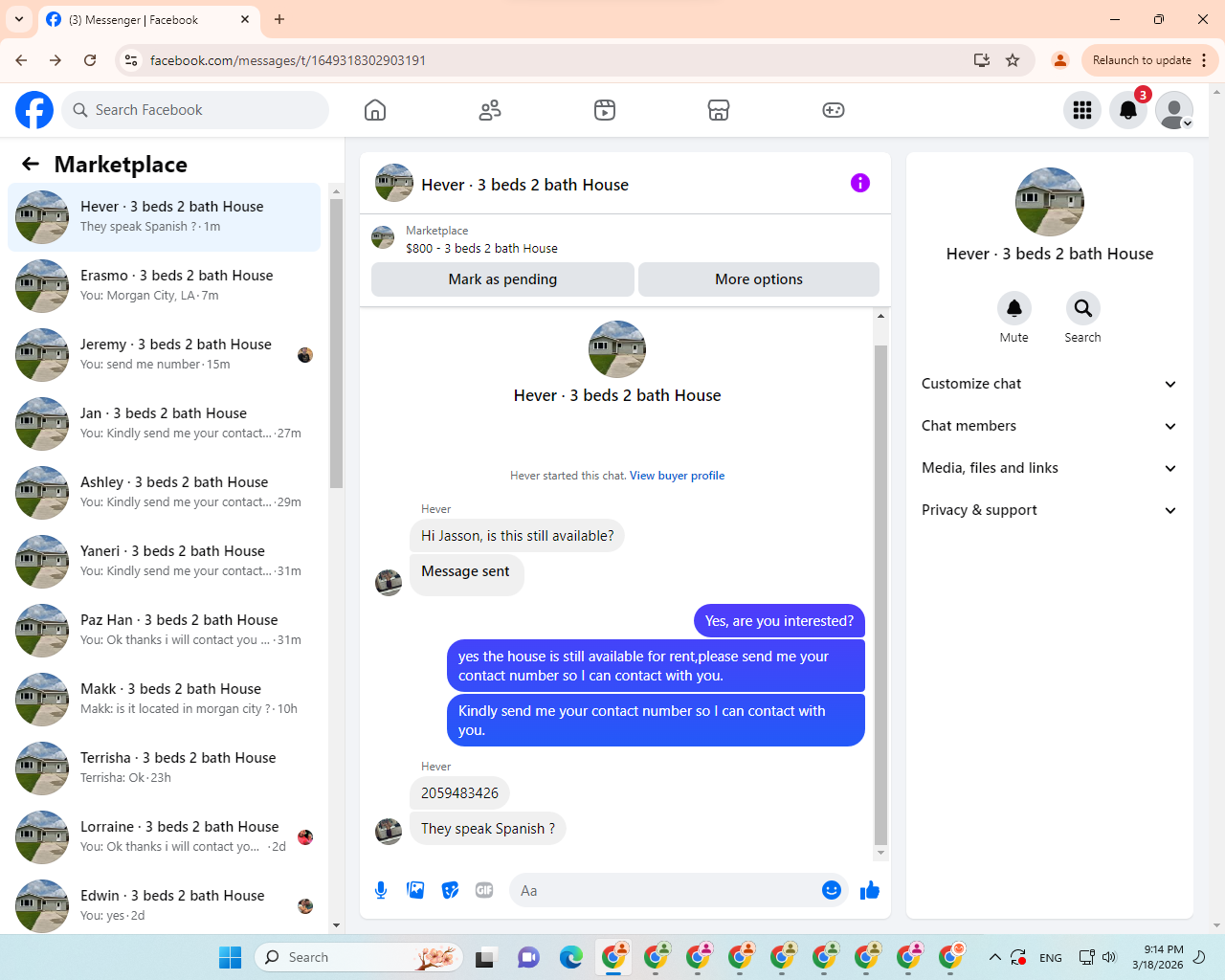Open Edwin conversation in list
1225x980 pixels.
tap(164, 904)
